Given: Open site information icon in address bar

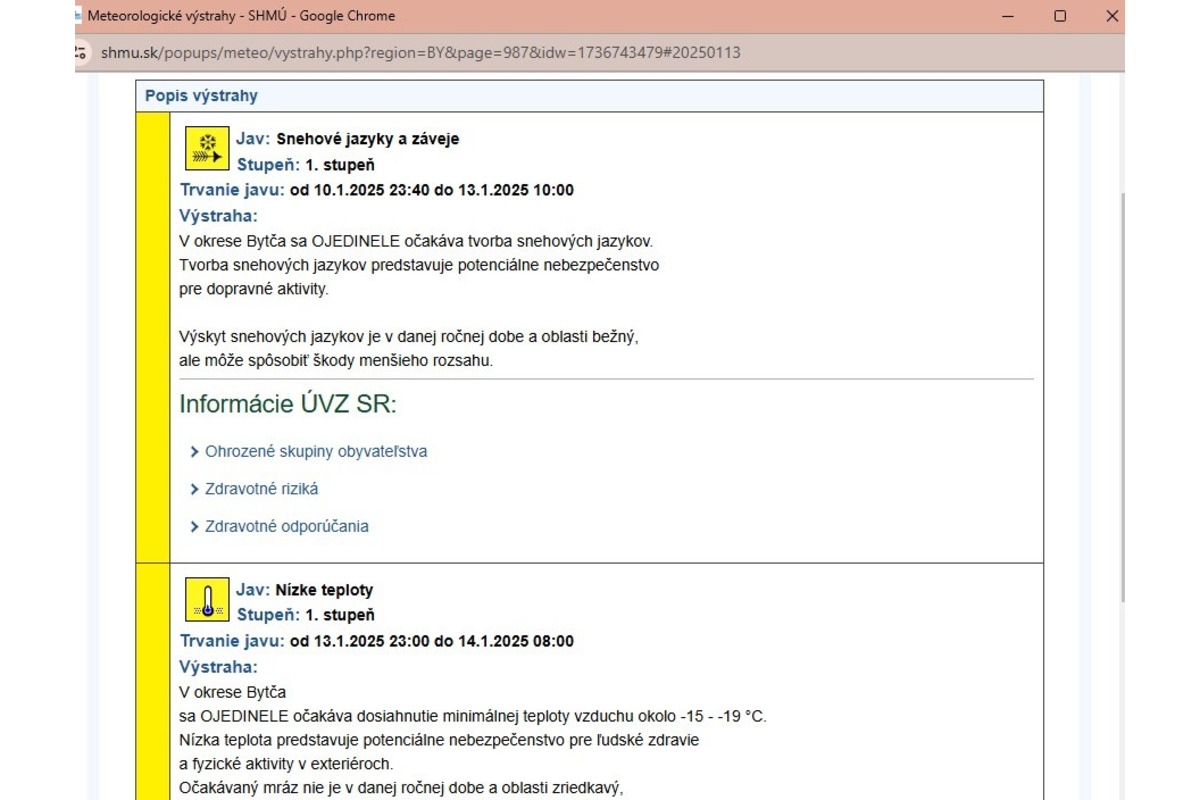Looking at the screenshot, I should click(82, 52).
